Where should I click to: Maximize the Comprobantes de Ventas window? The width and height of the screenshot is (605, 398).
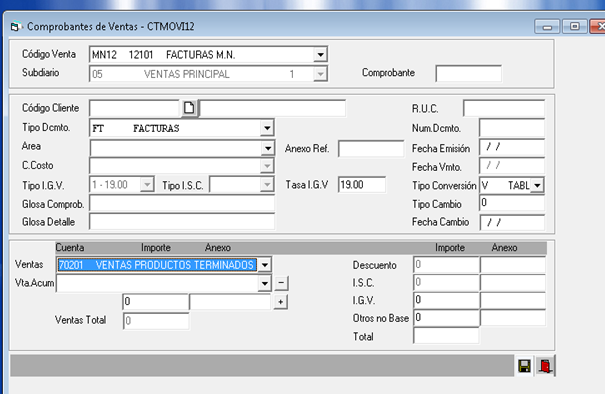pyautogui.click(x=575, y=27)
